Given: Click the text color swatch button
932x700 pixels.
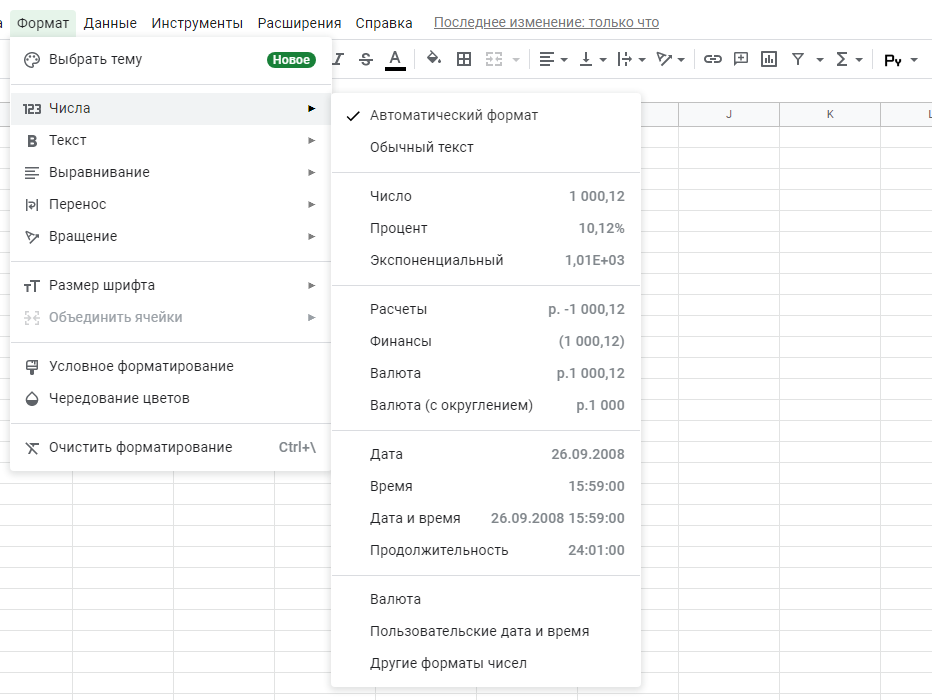Looking at the screenshot, I should pos(395,60).
